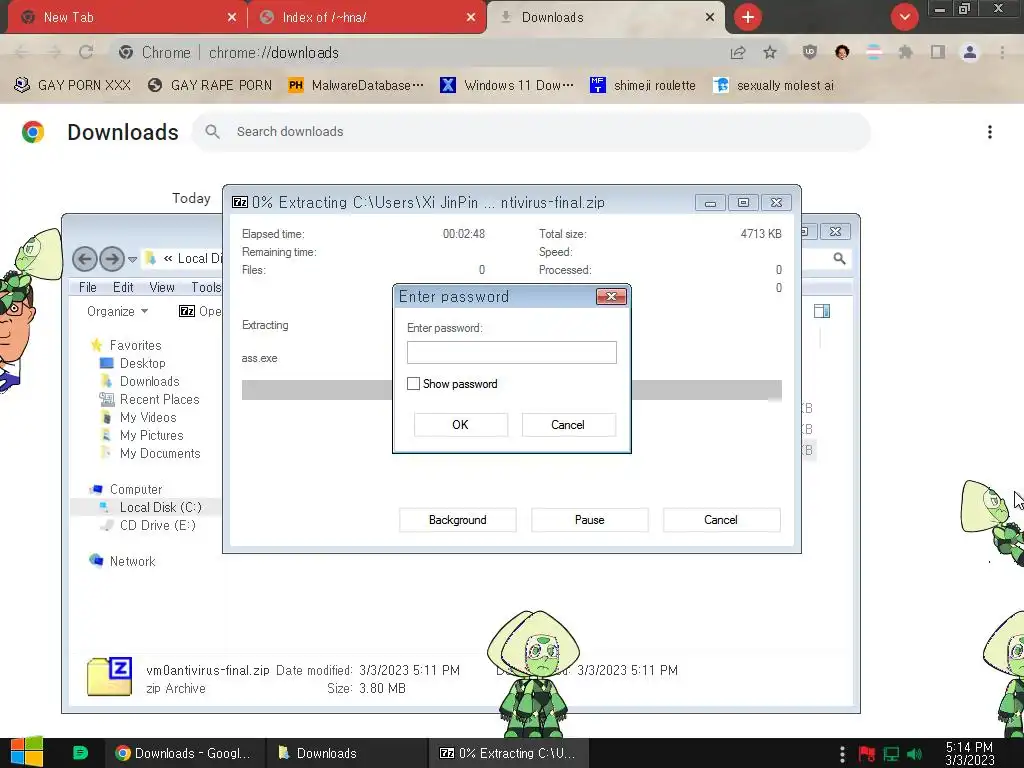Click the red flag tray icon
Image resolution: width=1024 pixels, height=768 pixels.
(867, 754)
